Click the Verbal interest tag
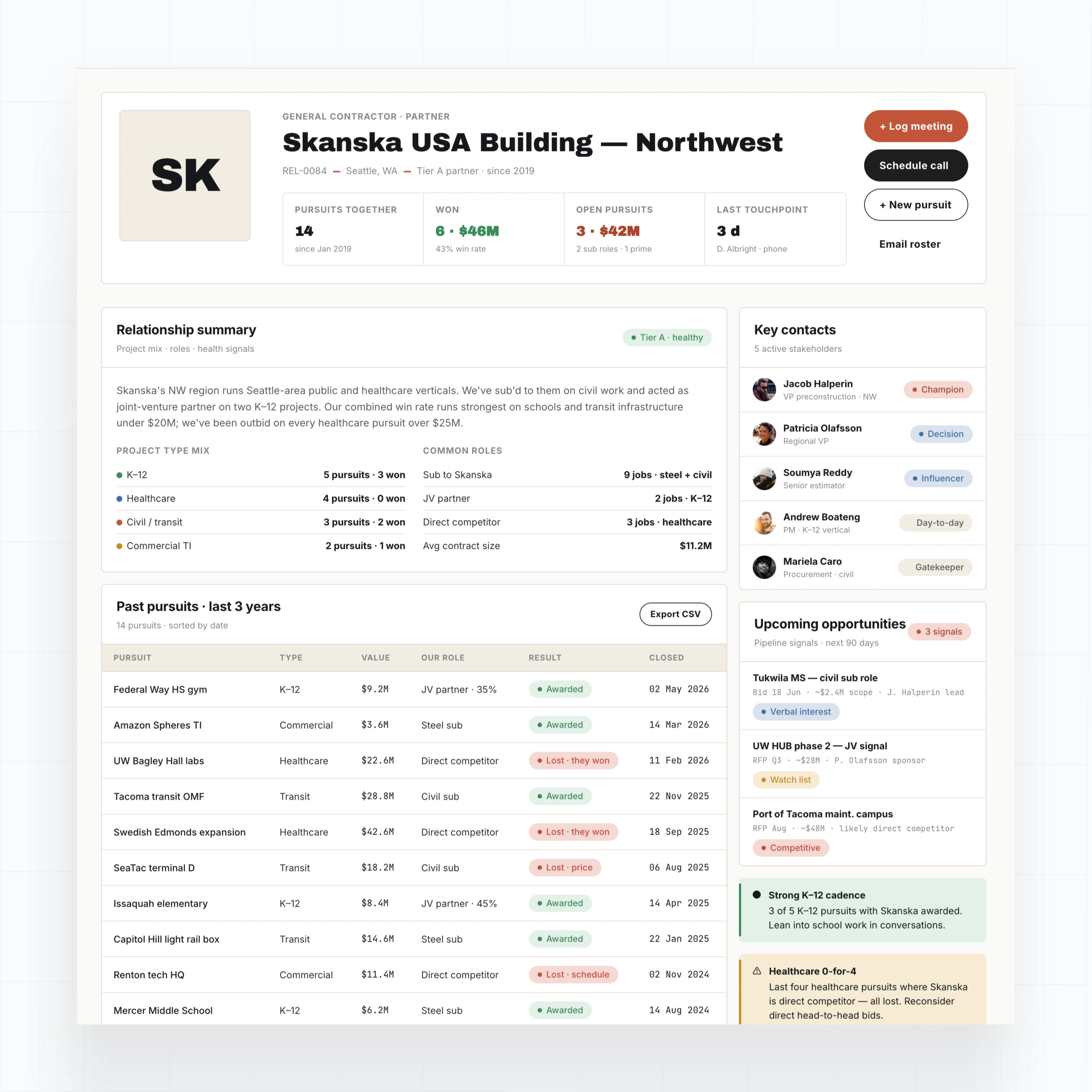This screenshot has height=1092, width=1092. [796, 712]
